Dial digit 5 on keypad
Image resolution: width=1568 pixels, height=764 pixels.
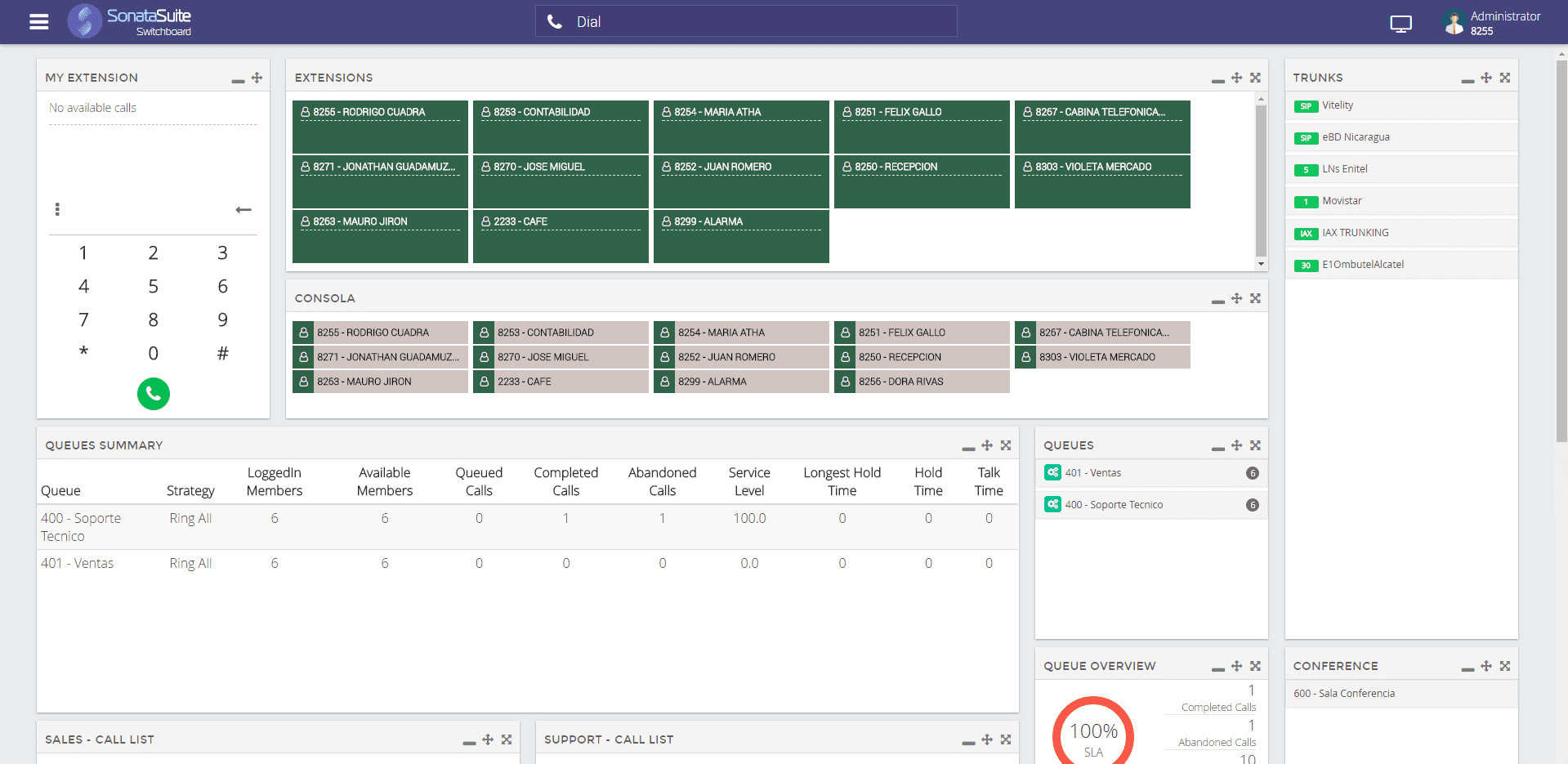153,287
